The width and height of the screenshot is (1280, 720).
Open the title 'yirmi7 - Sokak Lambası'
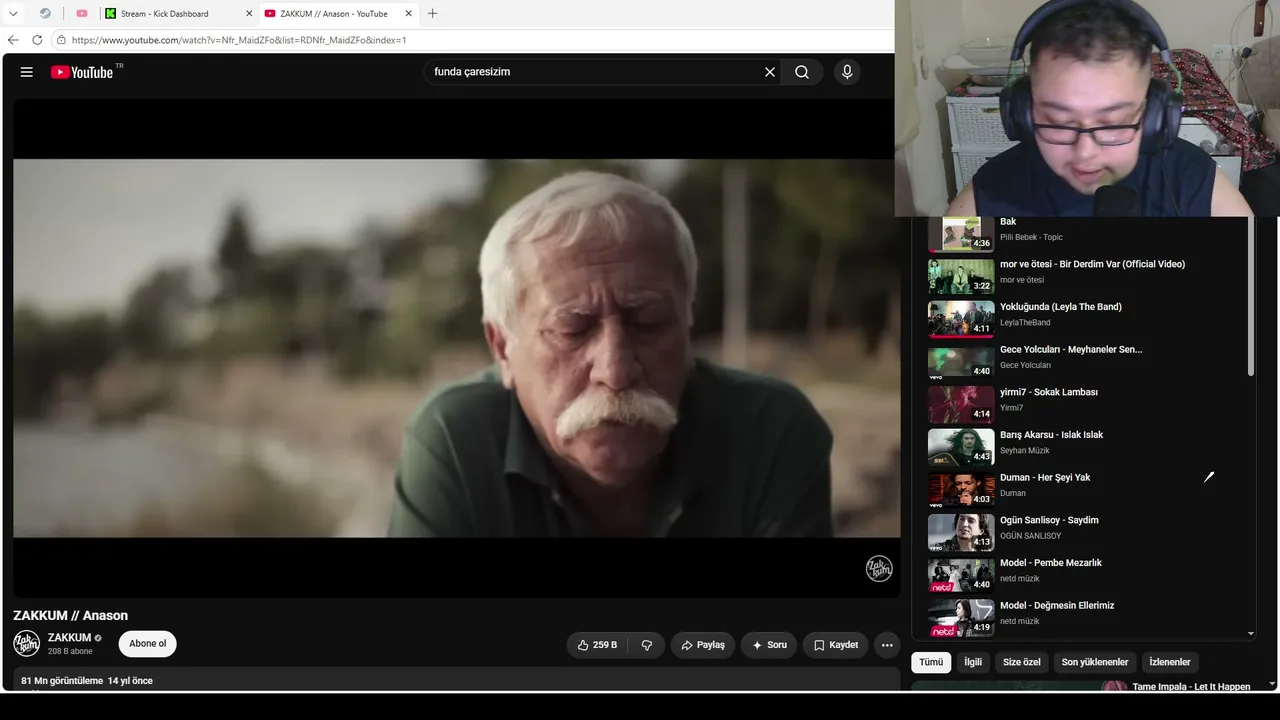[1049, 392]
